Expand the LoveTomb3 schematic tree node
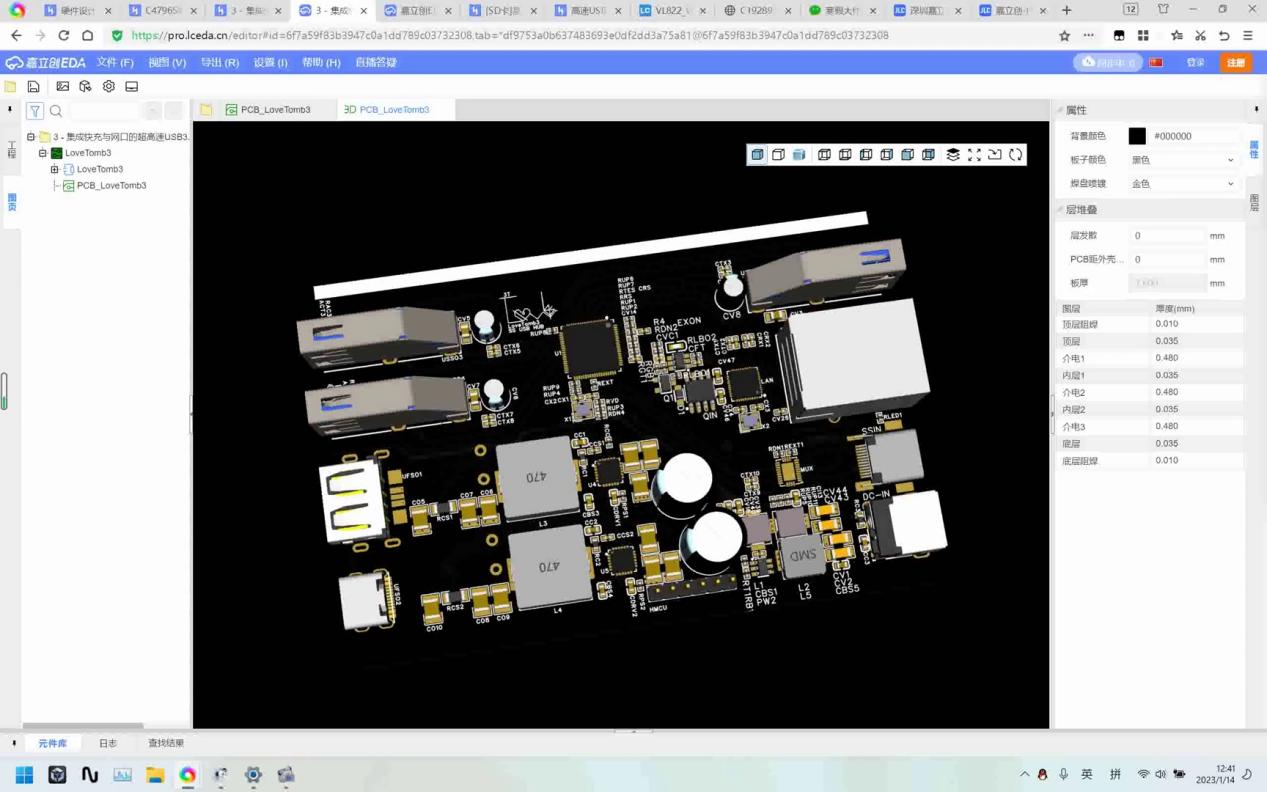Screen dimensions: 1267x792 55,169
